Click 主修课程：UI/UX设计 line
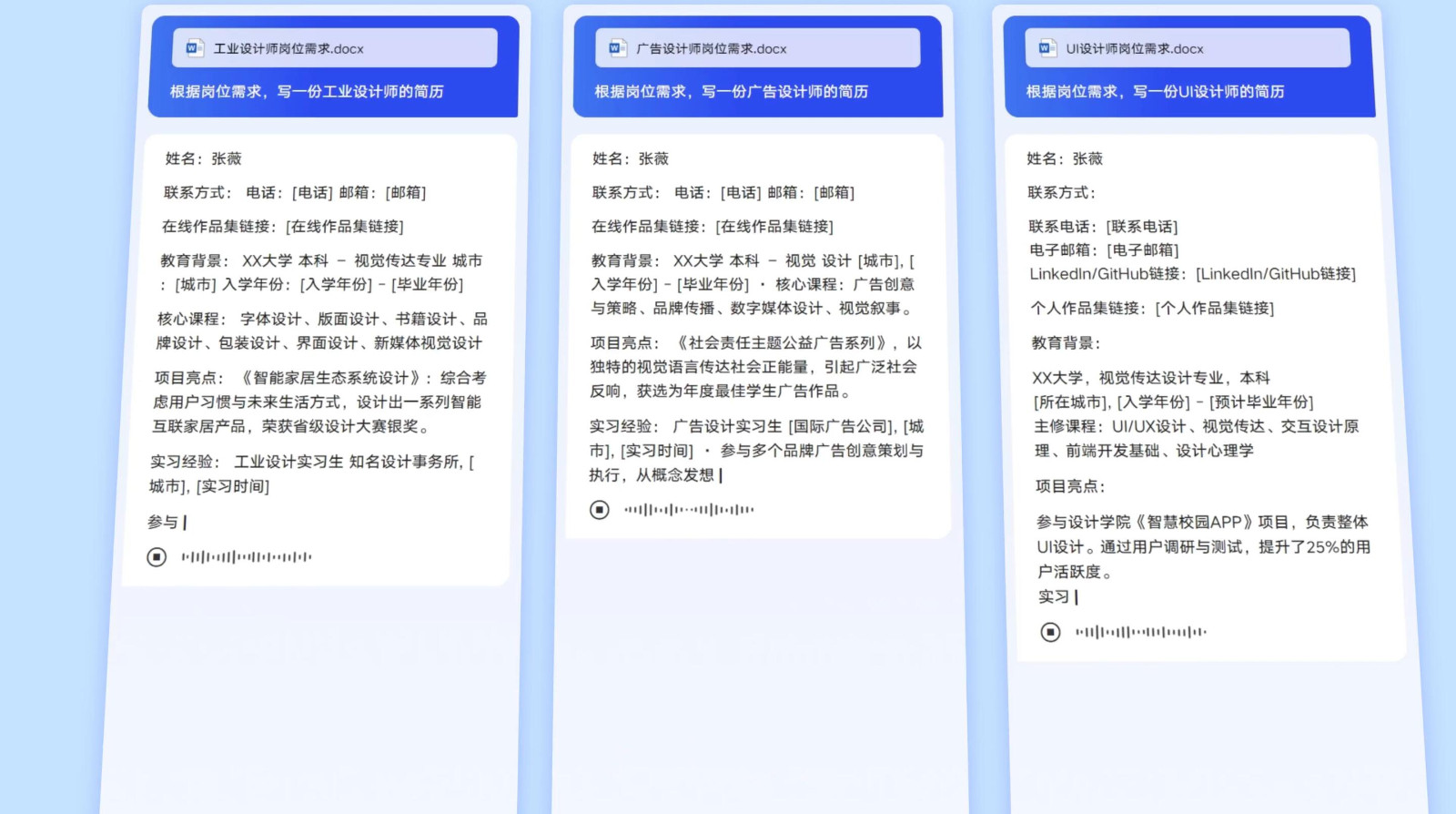Viewport: 1456px width, 814px height. 1197,438
